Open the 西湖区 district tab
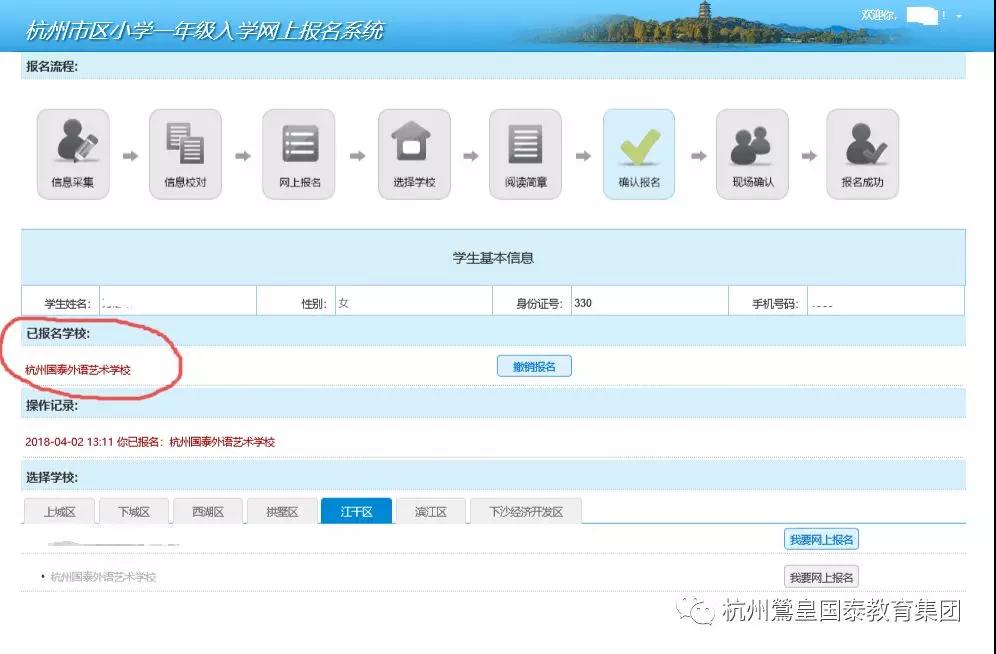 208,512
